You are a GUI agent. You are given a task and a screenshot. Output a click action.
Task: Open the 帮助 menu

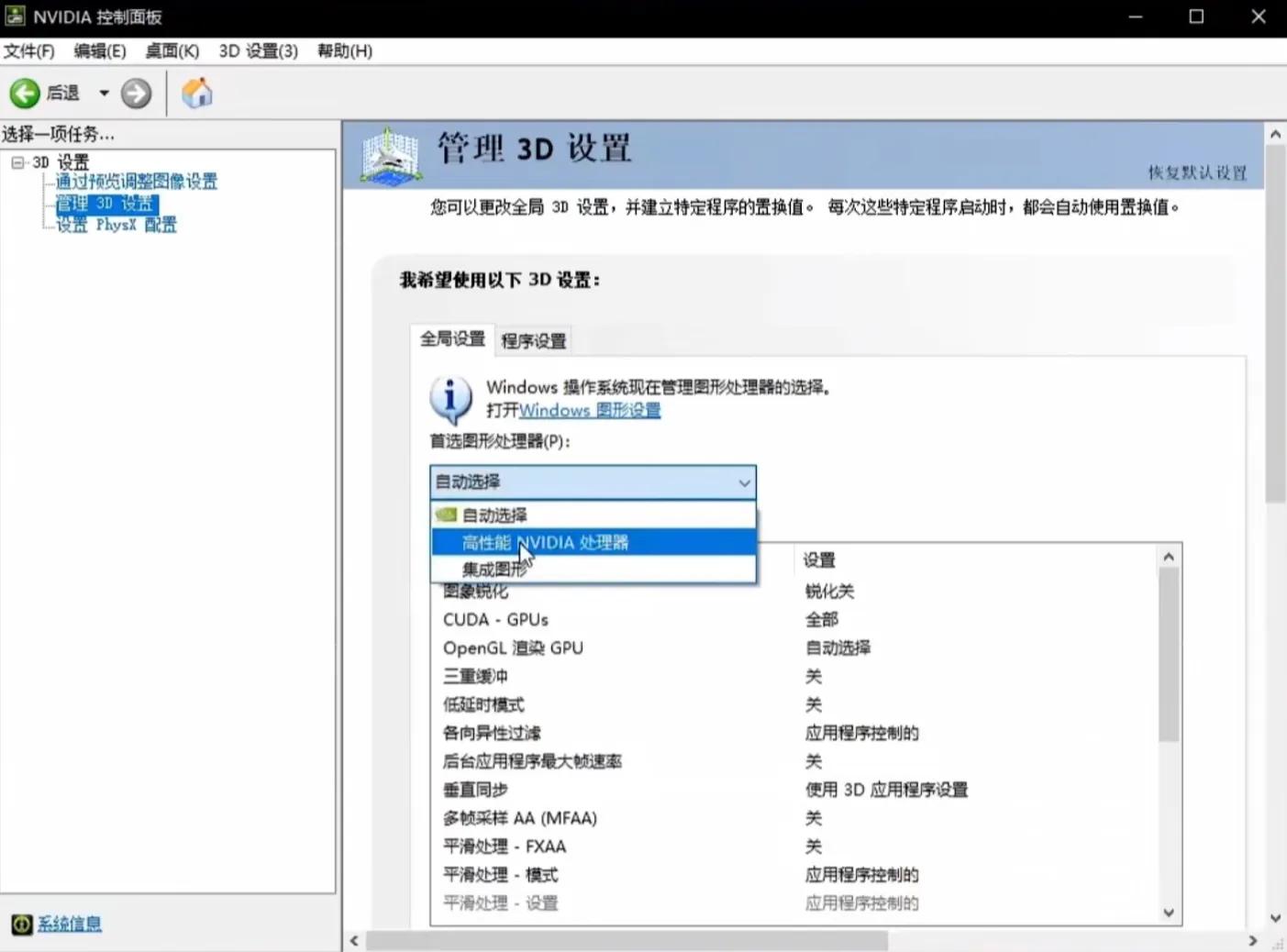point(344,51)
